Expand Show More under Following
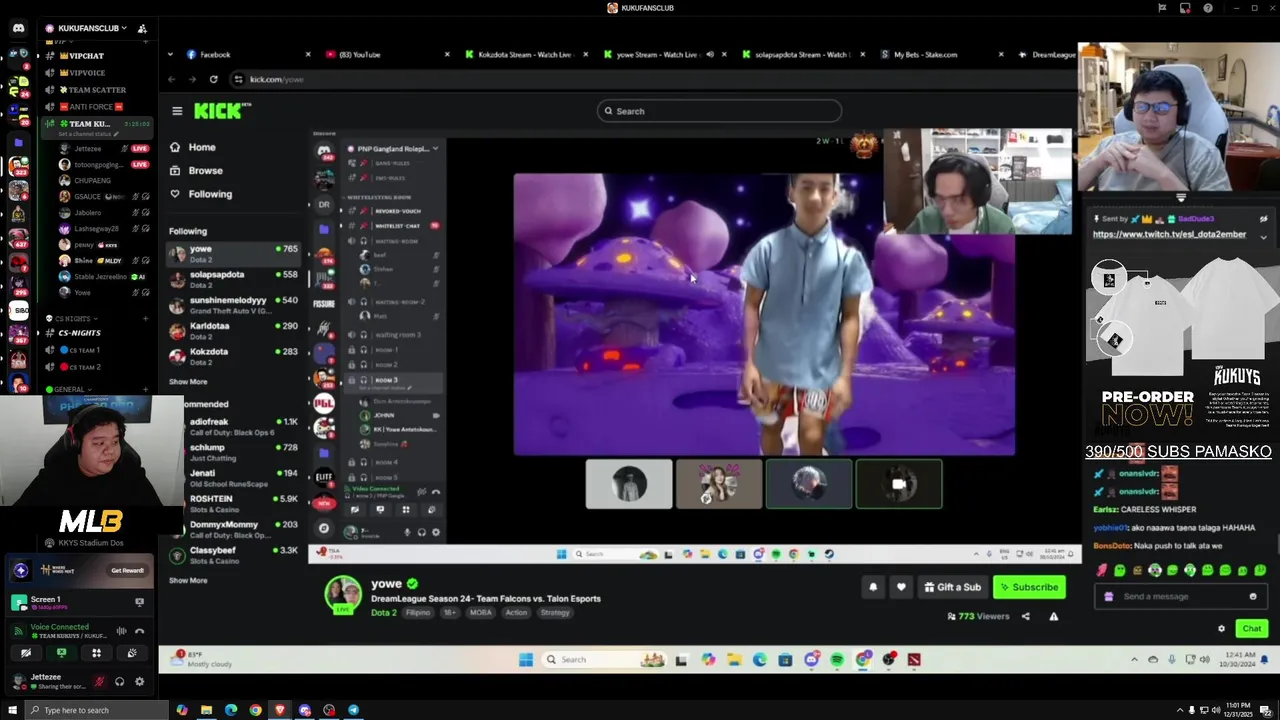1280x720 pixels. tap(188, 381)
